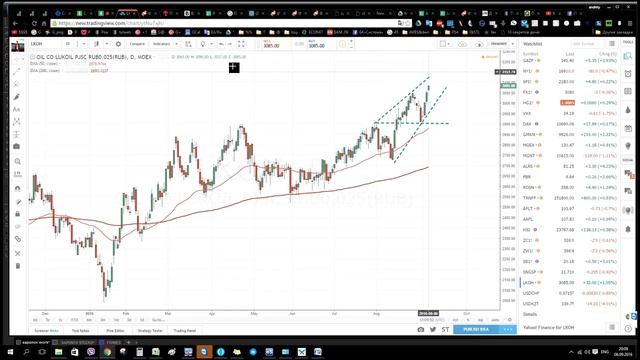The width and height of the screenshot is (640, 360).
Task: Open the calendar panel icon in right sidebar
Action: [x=628, y=129]
